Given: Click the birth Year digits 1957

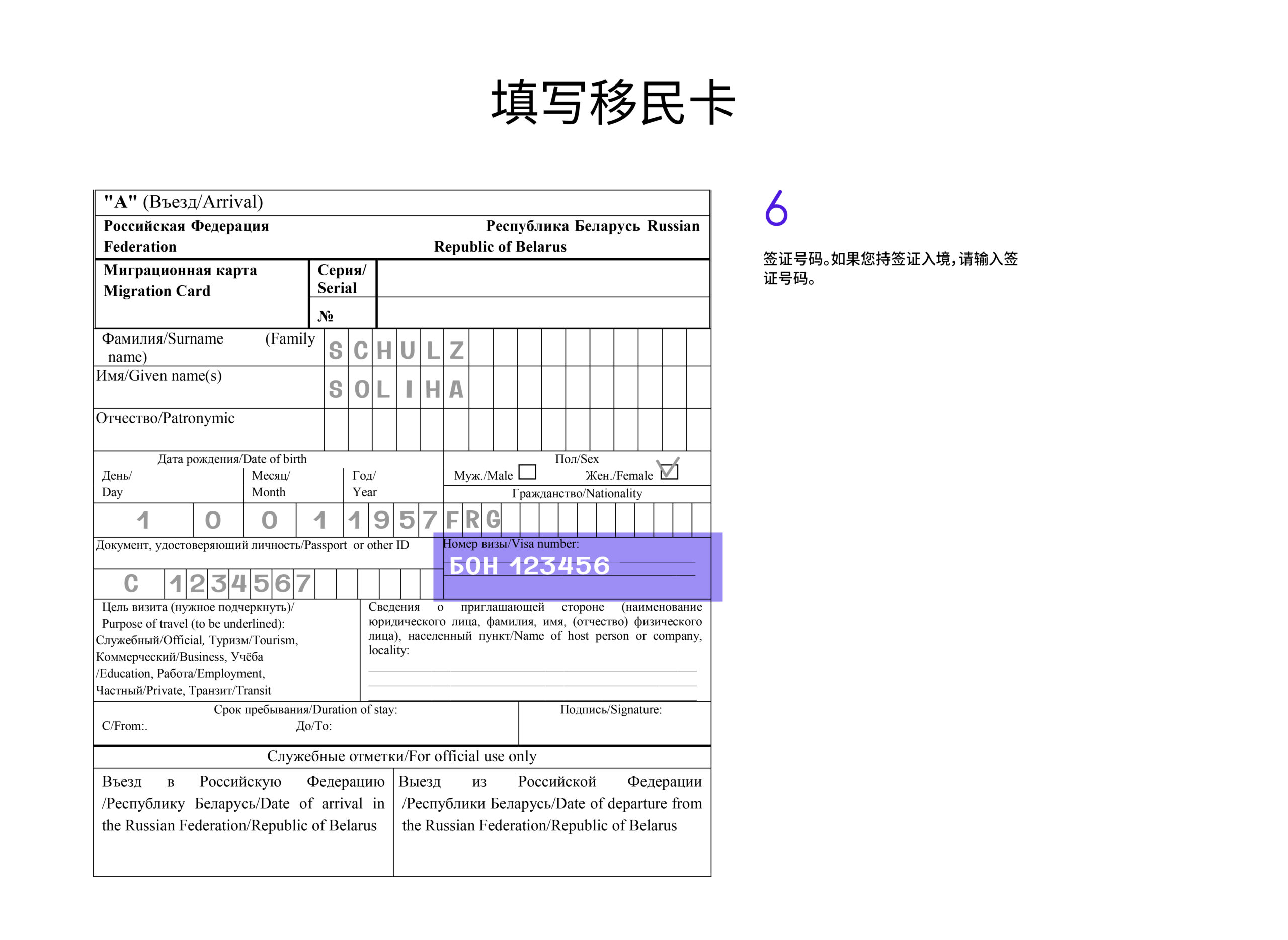Looking at the screenshot, I should (x=393, y=520).
